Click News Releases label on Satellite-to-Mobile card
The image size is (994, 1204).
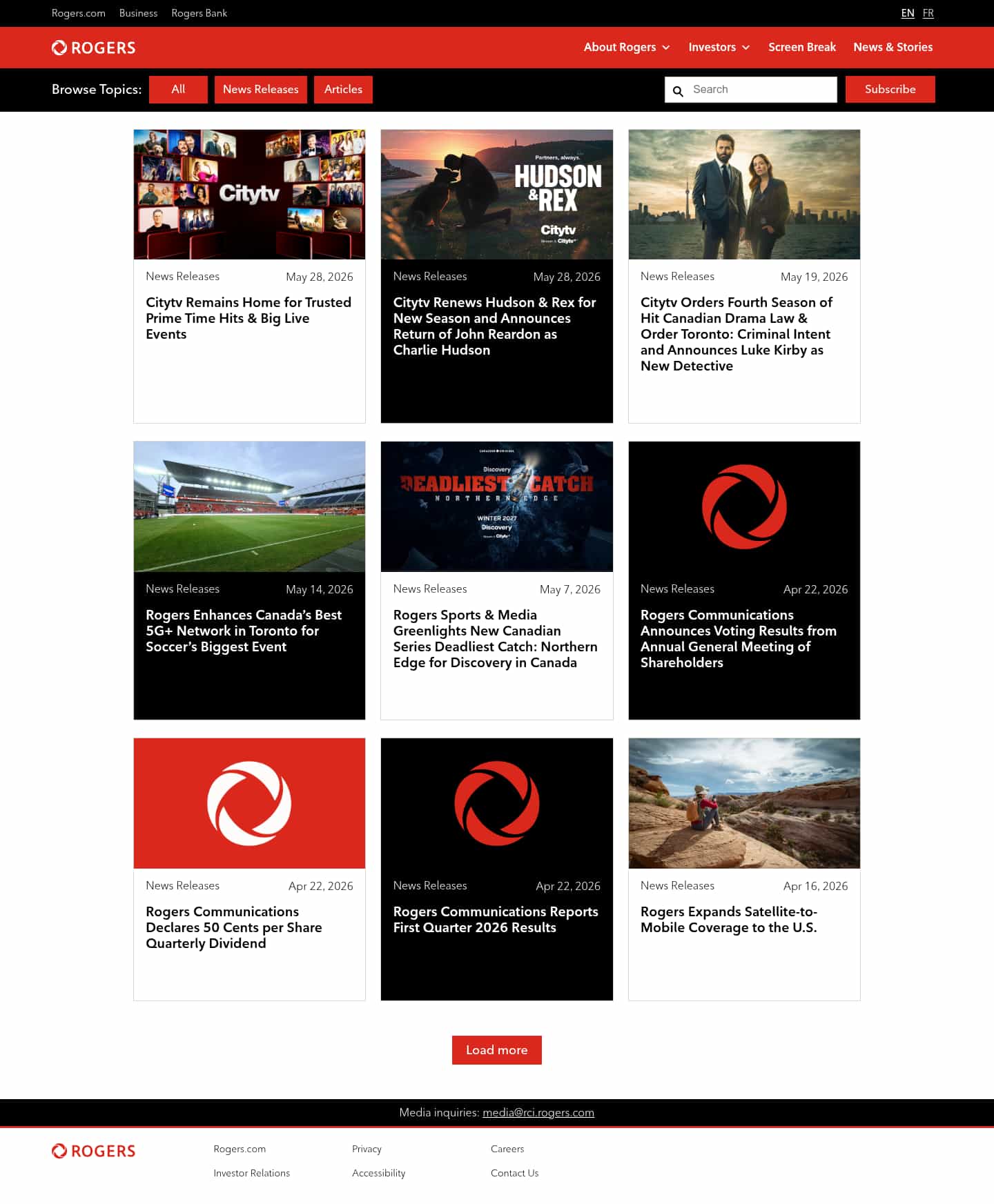[677, 885]
